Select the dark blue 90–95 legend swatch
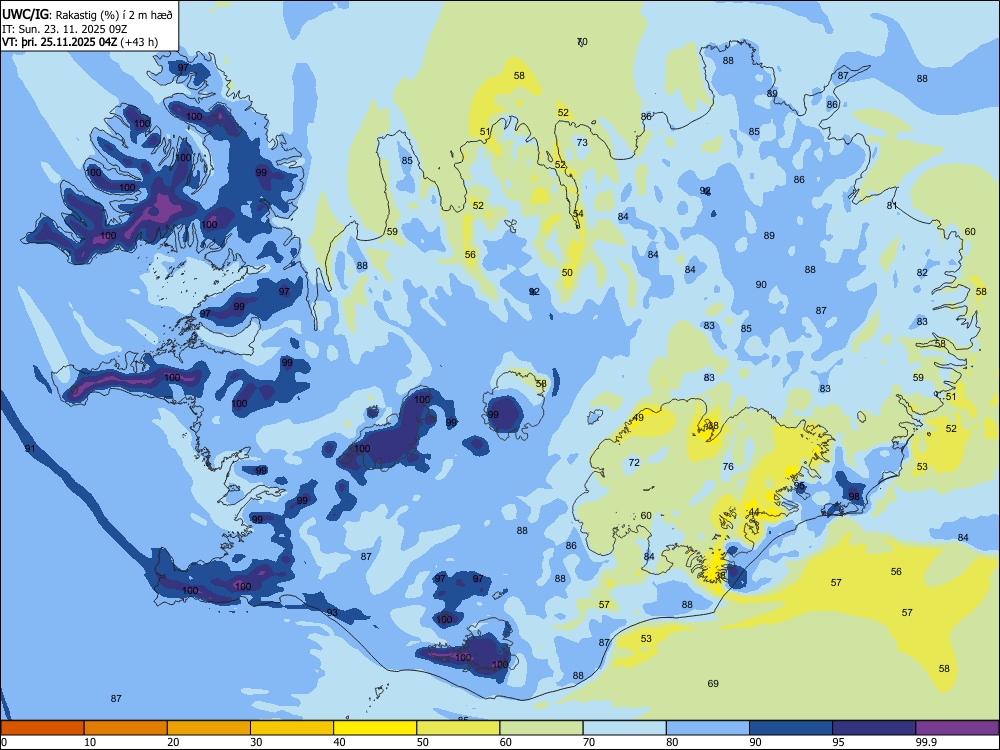 [x=791, y=728]
